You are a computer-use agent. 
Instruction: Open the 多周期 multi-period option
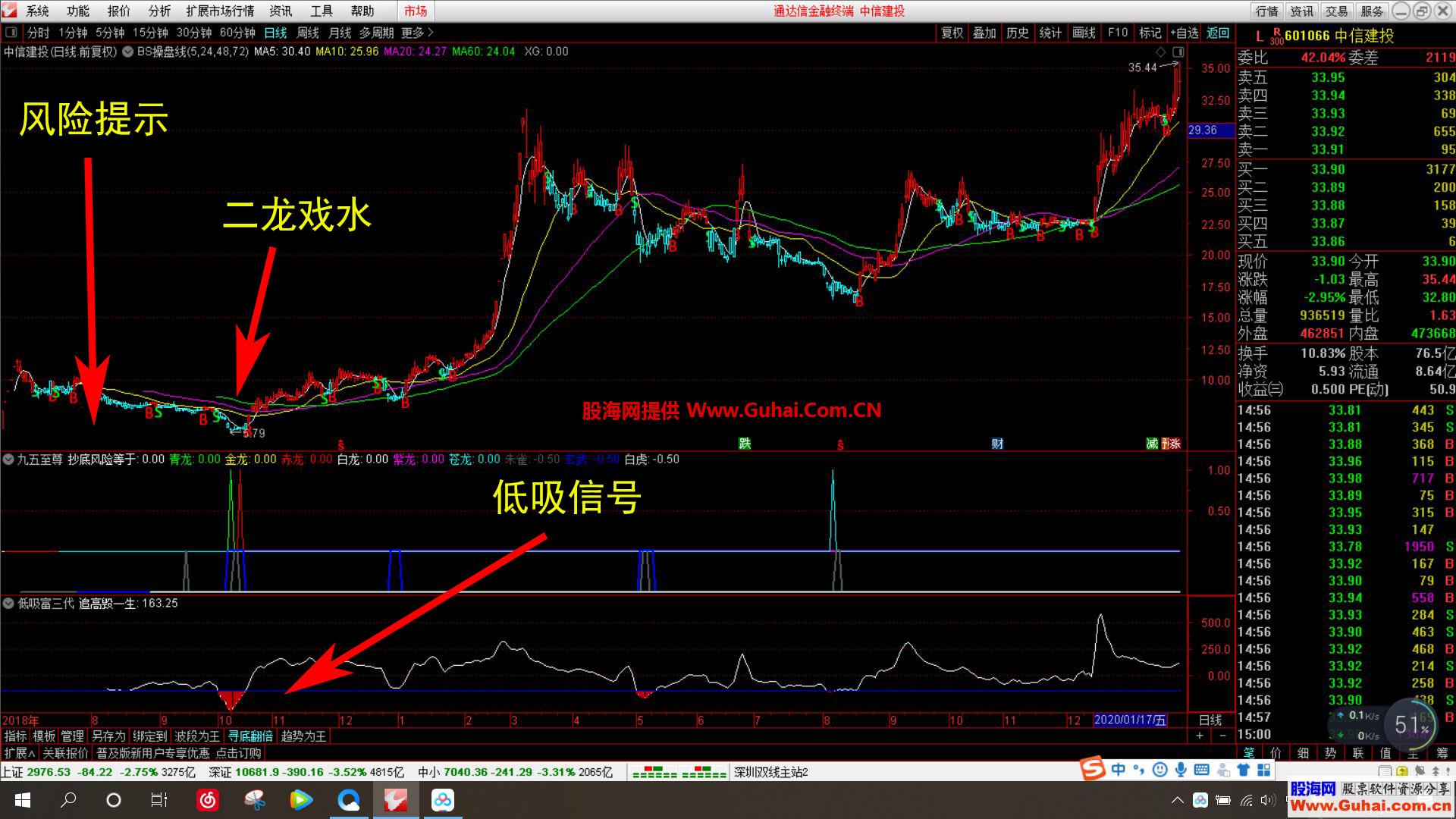376,33
